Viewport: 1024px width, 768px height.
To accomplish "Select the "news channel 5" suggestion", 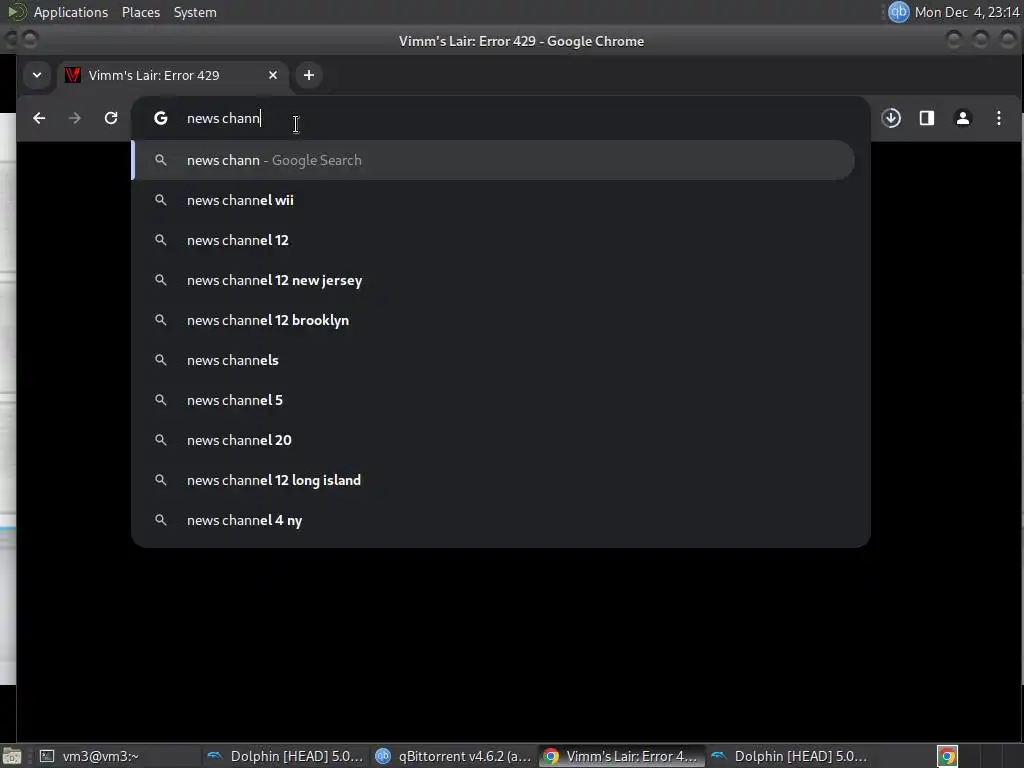I will pos(494,400).
